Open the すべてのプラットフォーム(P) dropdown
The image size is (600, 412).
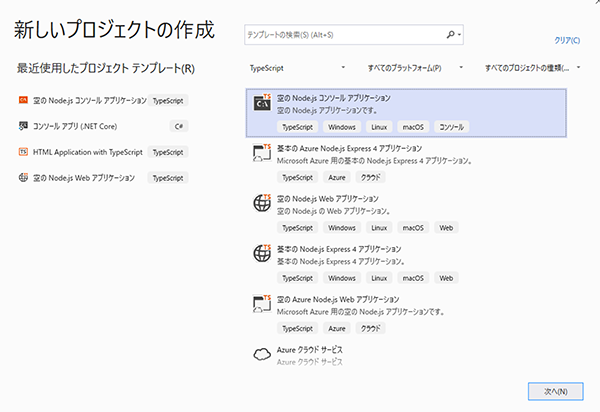[x=415, y=68]
